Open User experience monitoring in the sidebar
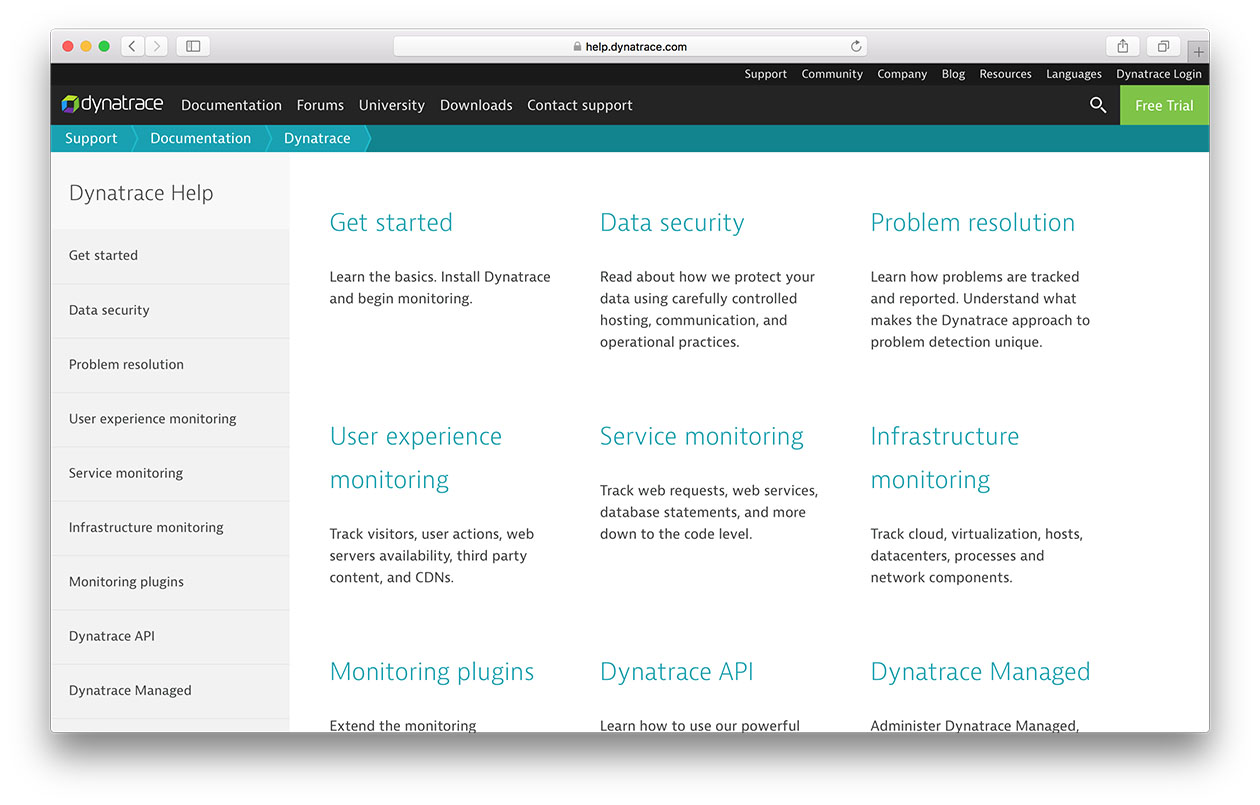The width and height of the screenshot is (1260, 805). click(x=170, y=418)
